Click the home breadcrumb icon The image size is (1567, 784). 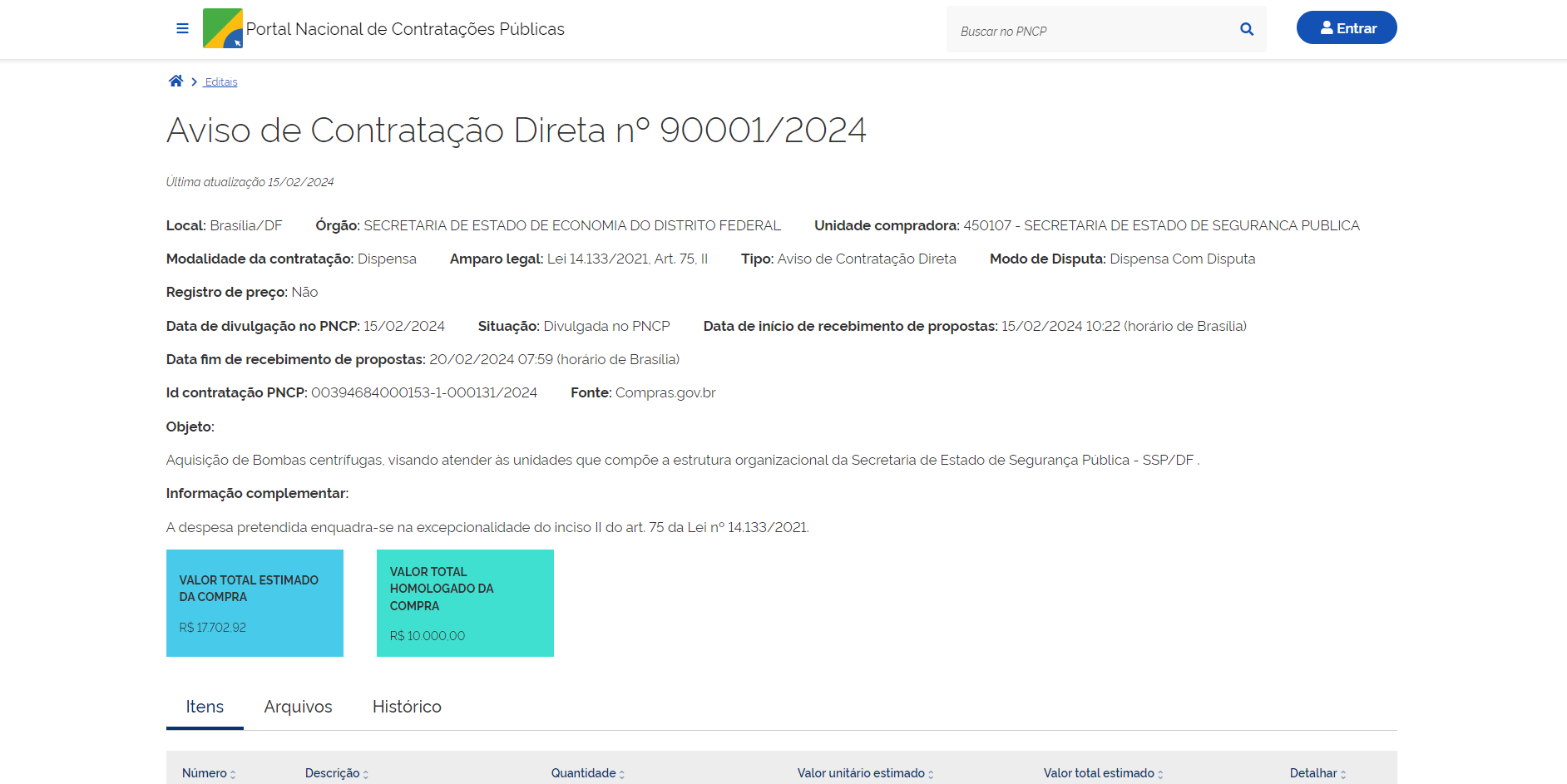point(175,81)
